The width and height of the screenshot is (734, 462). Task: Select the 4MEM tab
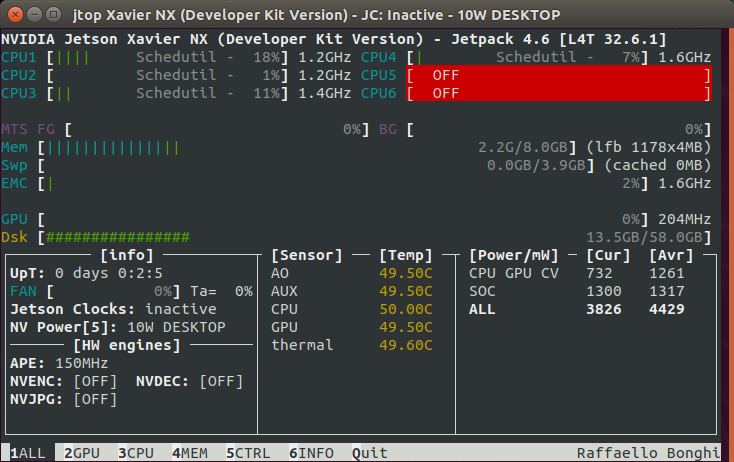coord(190,453)
